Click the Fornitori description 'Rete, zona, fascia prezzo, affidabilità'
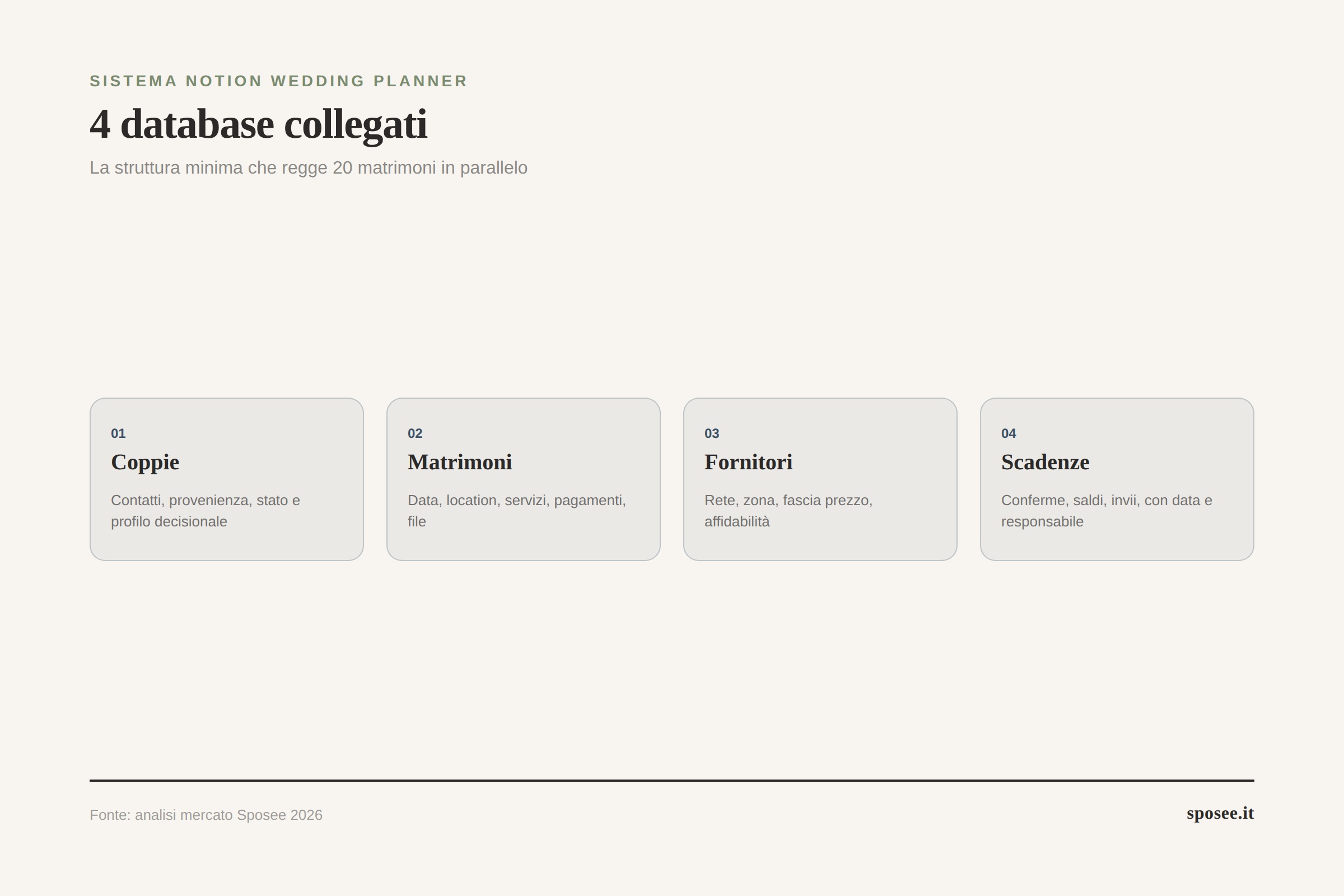Image resolution: width=1344 pixels, height=896 pixels. [x=788, y=511]
